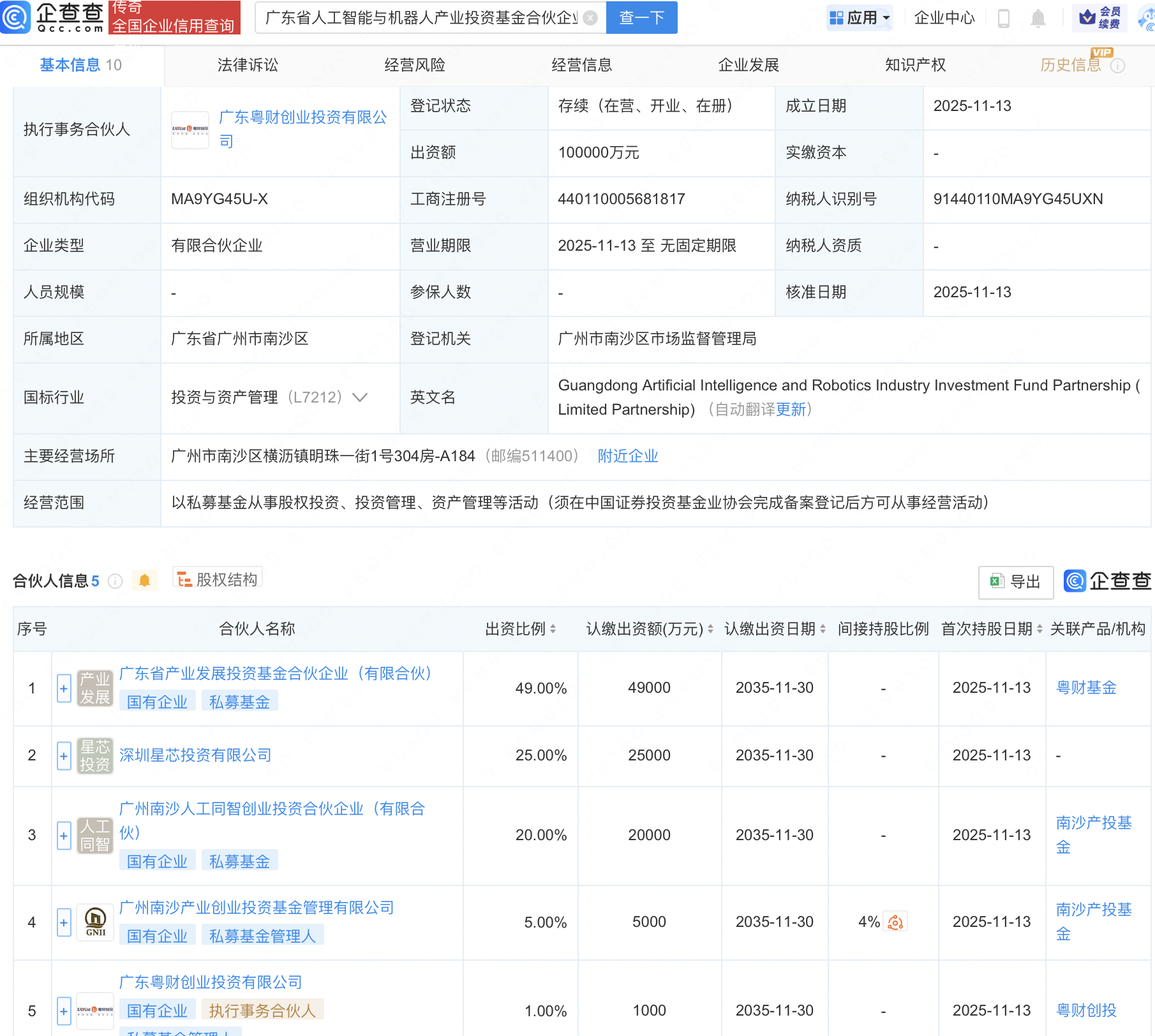Screen dimensions: 1155x1036
Task: Sort the table by 出资比例
Action: (x=553, y=629)
